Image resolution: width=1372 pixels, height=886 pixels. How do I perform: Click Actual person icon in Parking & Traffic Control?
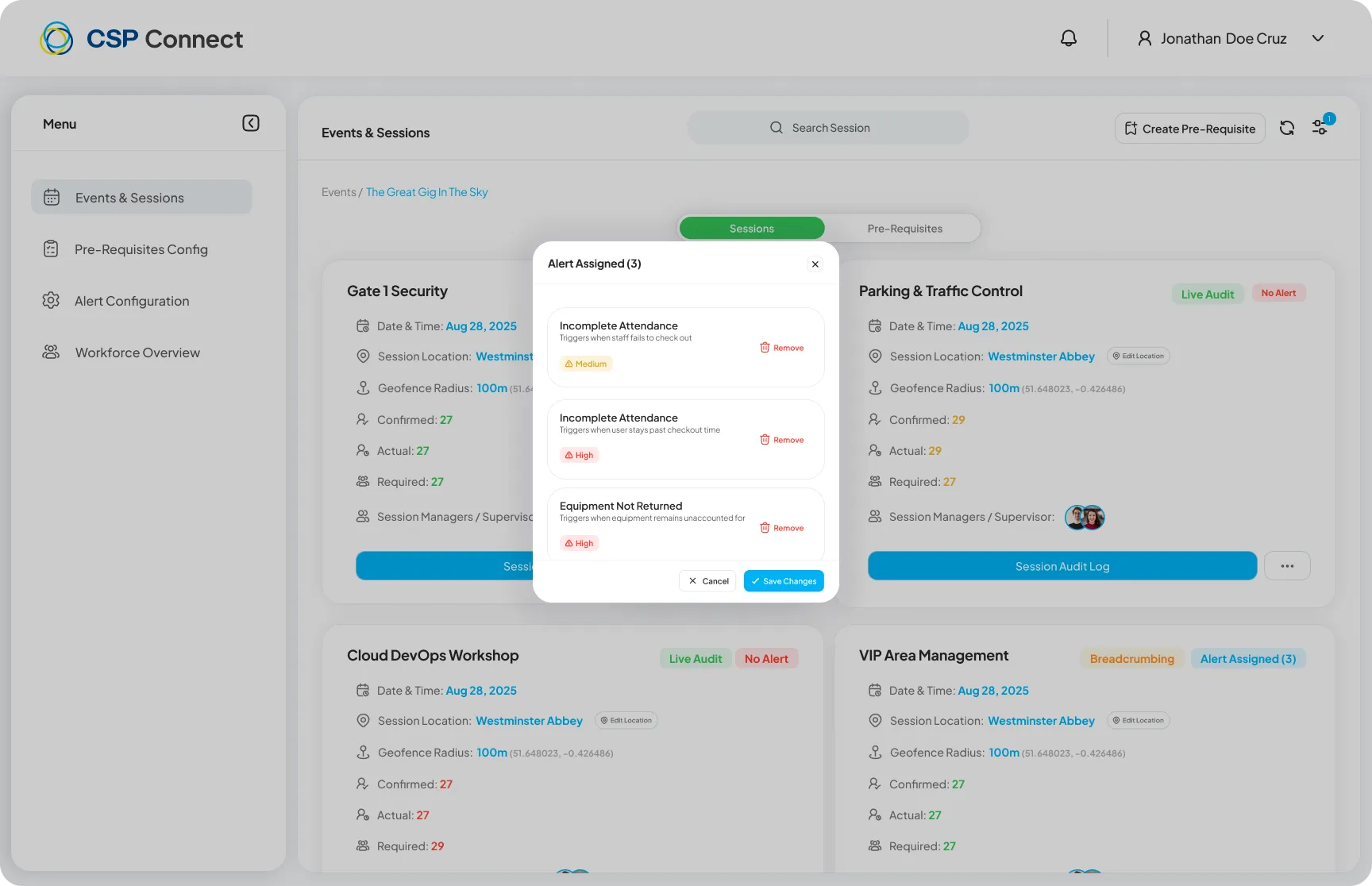tap(874, 450)
